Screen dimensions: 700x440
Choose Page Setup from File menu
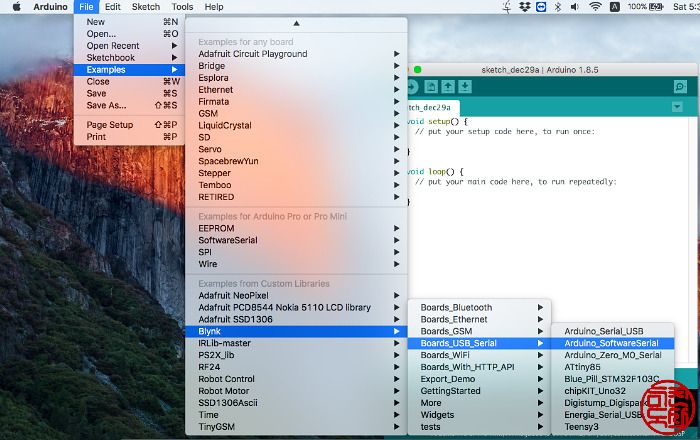(129, 125)
